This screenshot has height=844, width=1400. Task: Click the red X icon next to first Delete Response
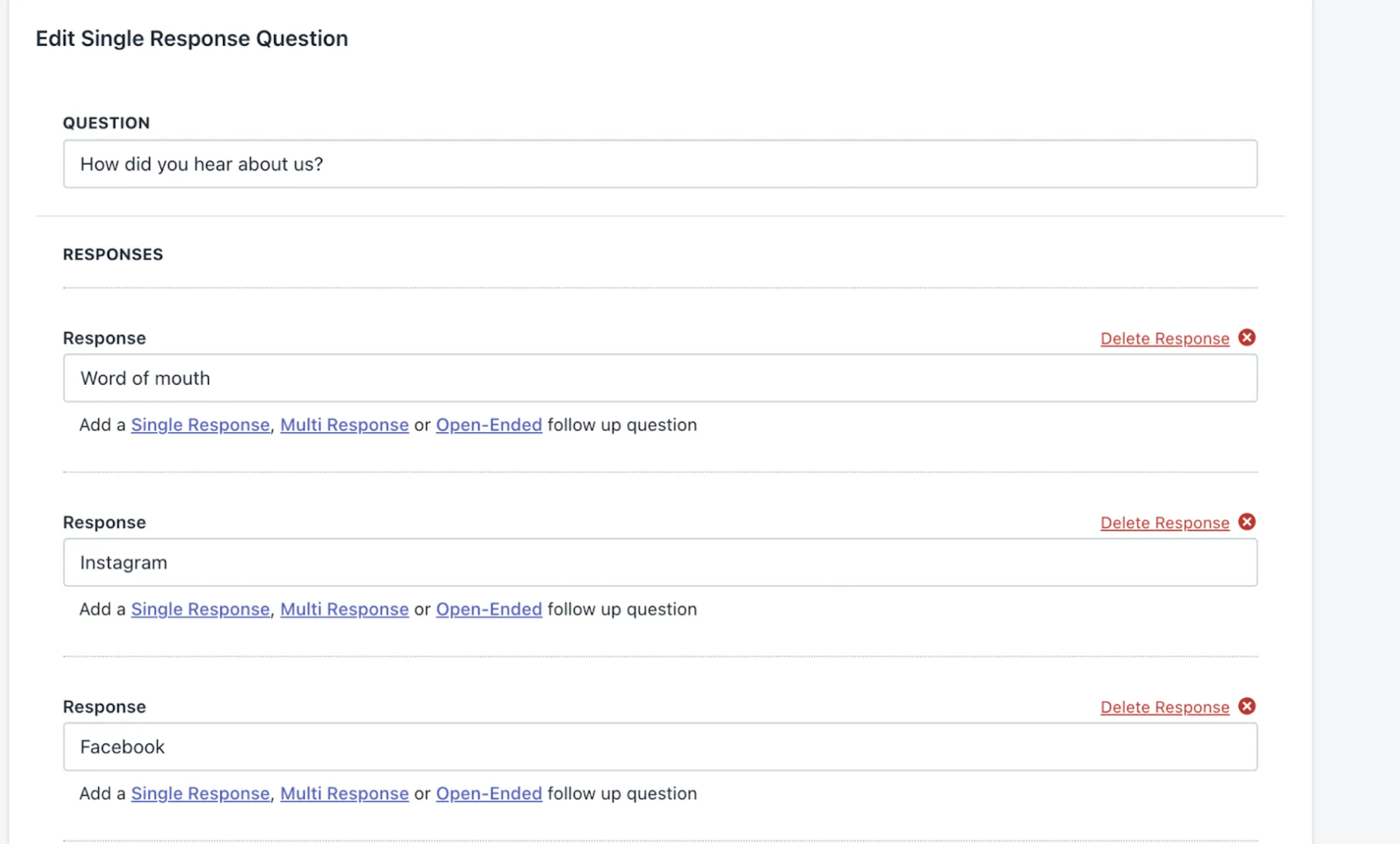click(x=1247, y=338)
